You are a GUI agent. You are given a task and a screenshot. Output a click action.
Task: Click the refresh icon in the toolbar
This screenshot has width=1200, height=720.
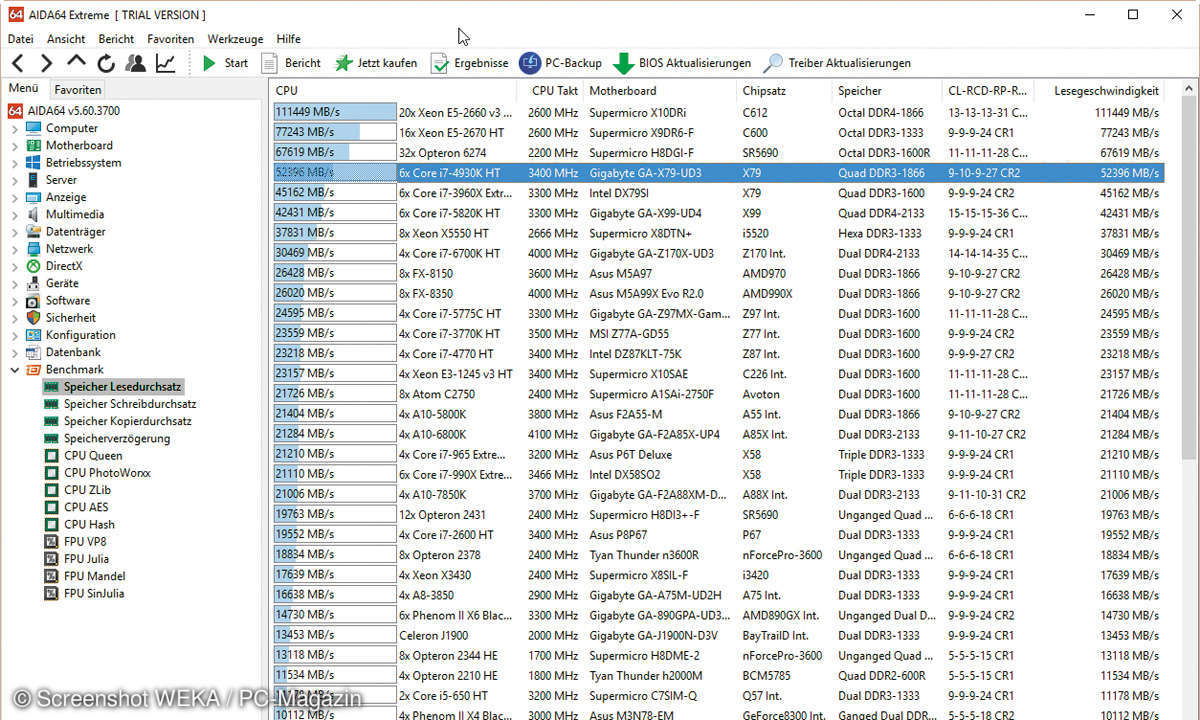click(106, 63)
